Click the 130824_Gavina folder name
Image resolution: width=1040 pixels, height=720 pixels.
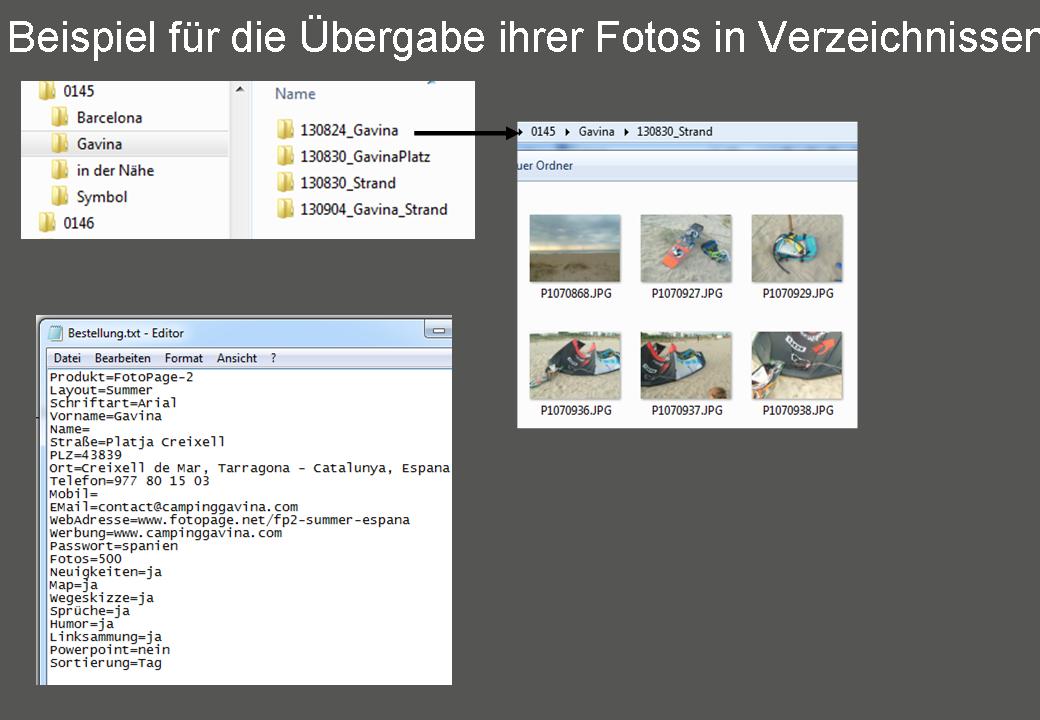pyautogui.click(x=350, y=130)
